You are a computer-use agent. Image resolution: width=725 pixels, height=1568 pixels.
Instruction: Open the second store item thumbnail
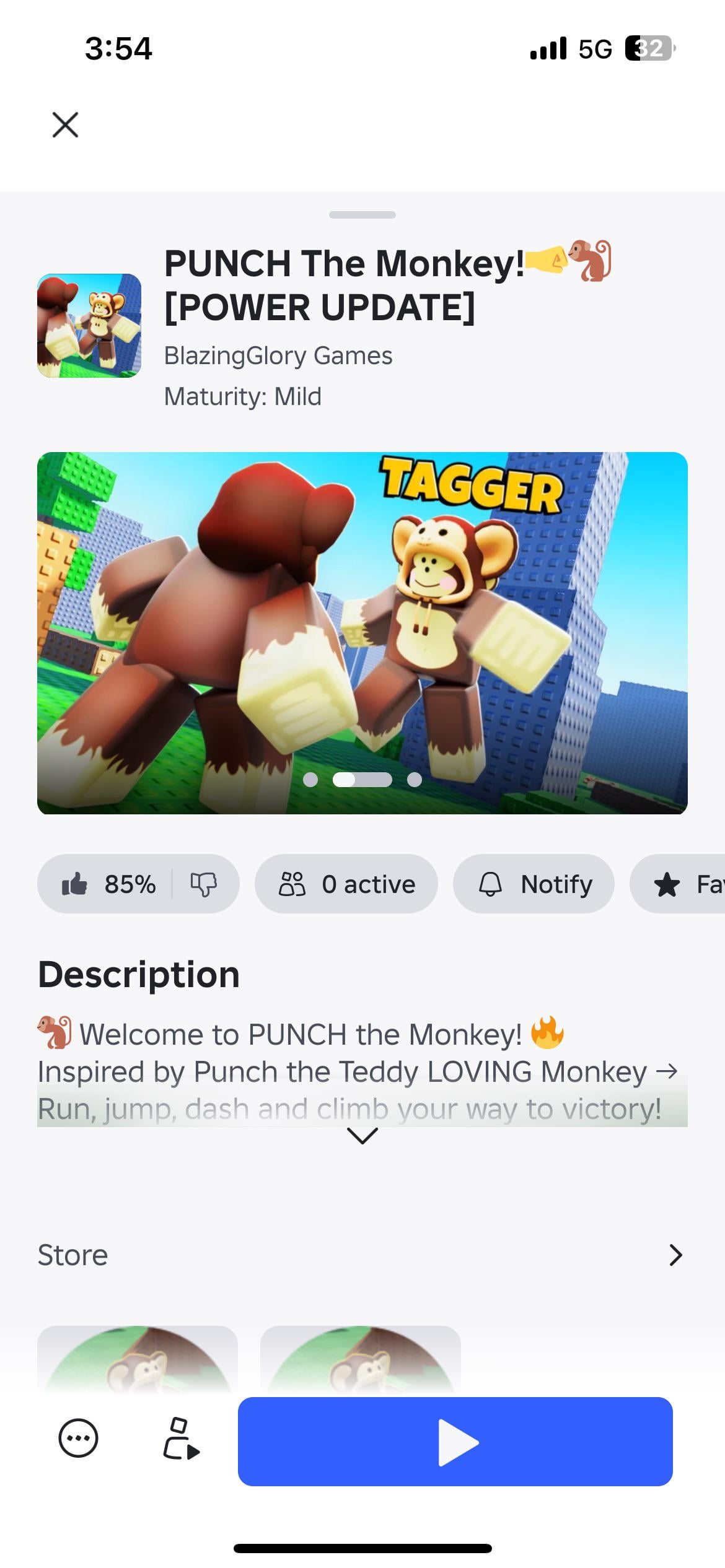click(361, 1361)
